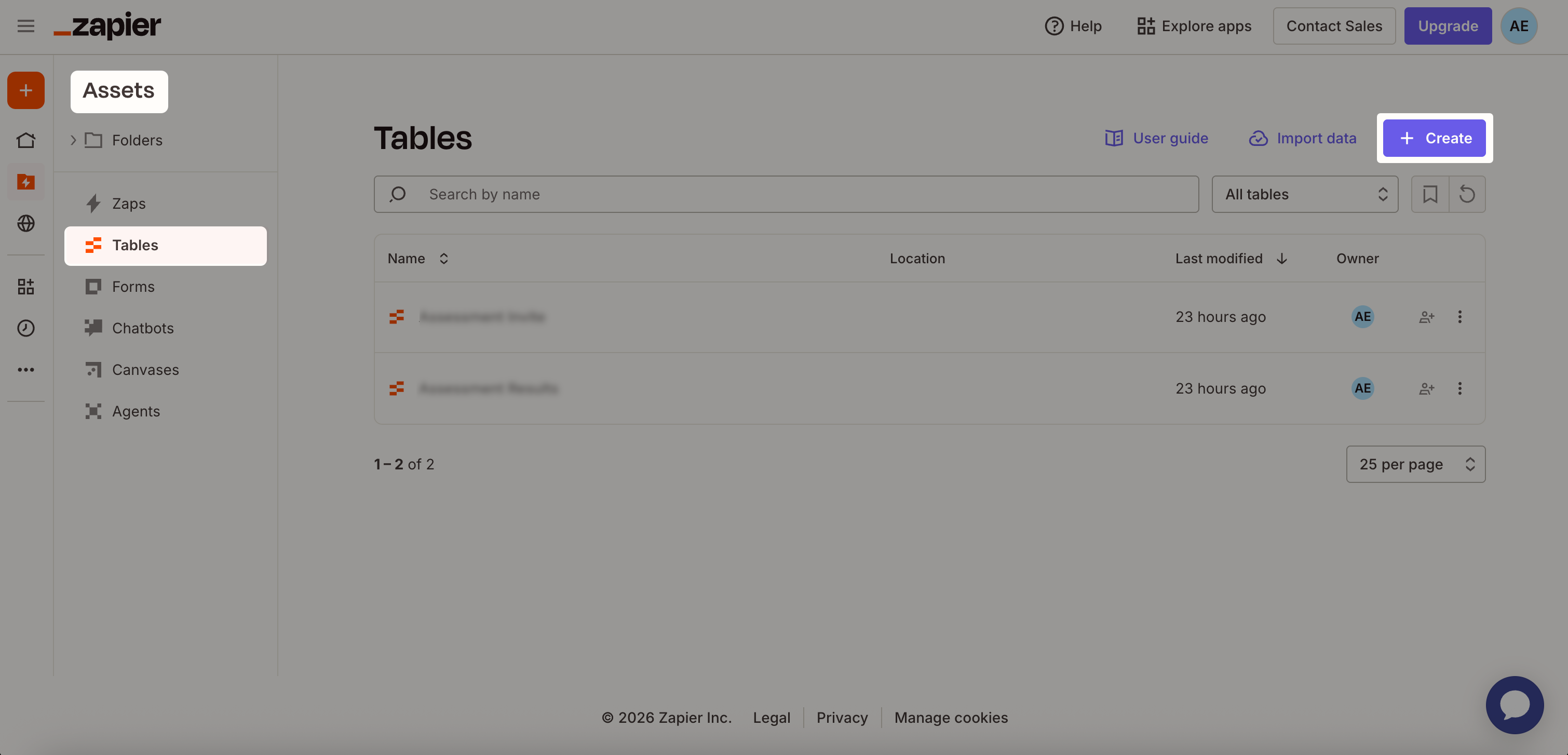This screenshot has height=755, width=1568.
Task: Open Chatbots in Assets menu
Action: (142, 328)
